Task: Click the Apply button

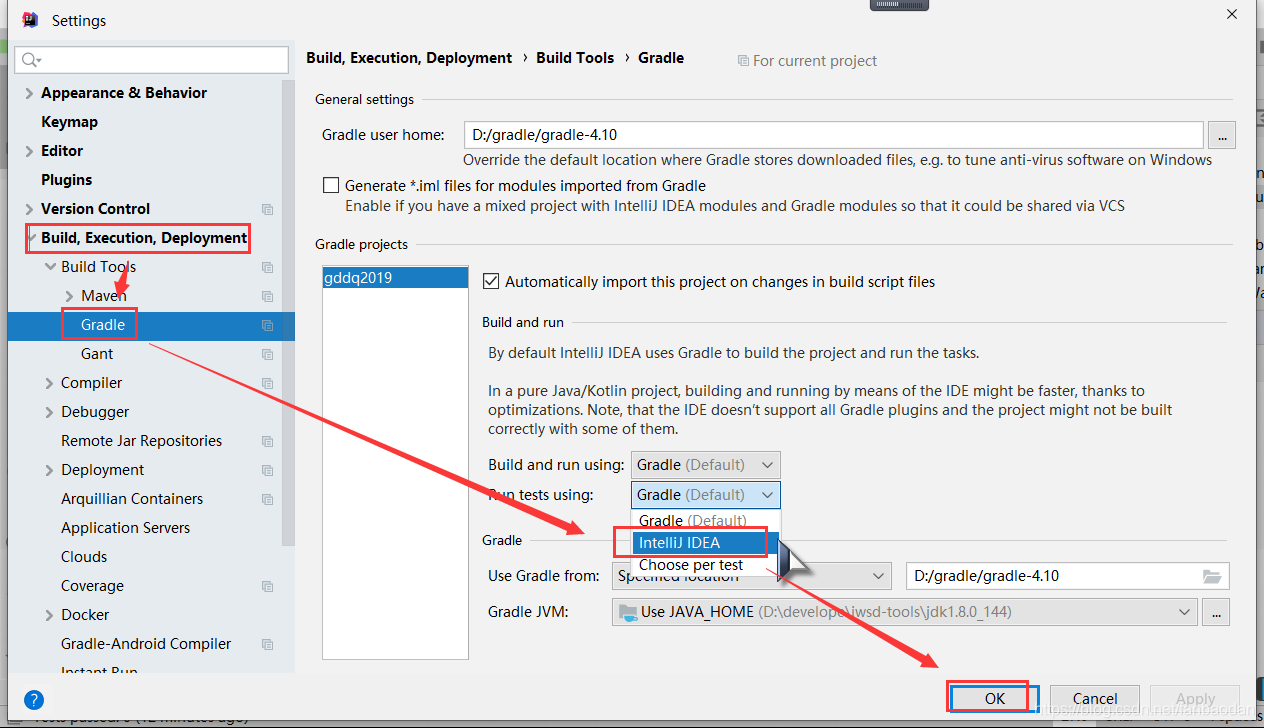Action: click(1195, 698)
